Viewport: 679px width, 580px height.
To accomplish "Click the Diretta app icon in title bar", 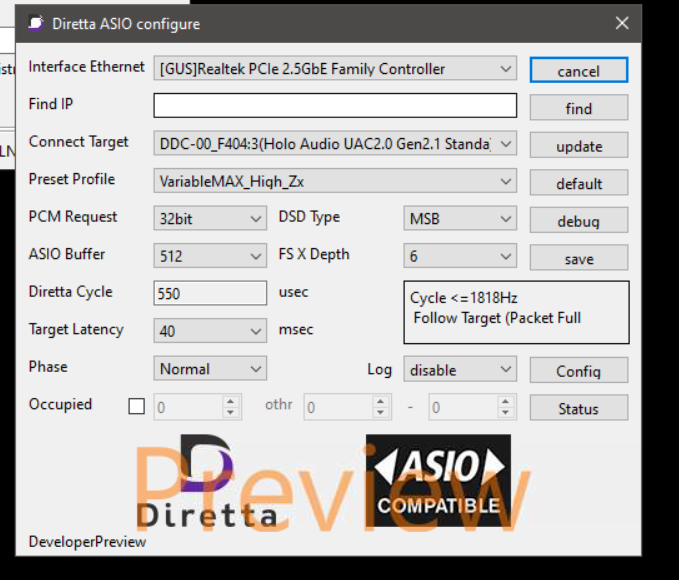I will click(35, 23).
